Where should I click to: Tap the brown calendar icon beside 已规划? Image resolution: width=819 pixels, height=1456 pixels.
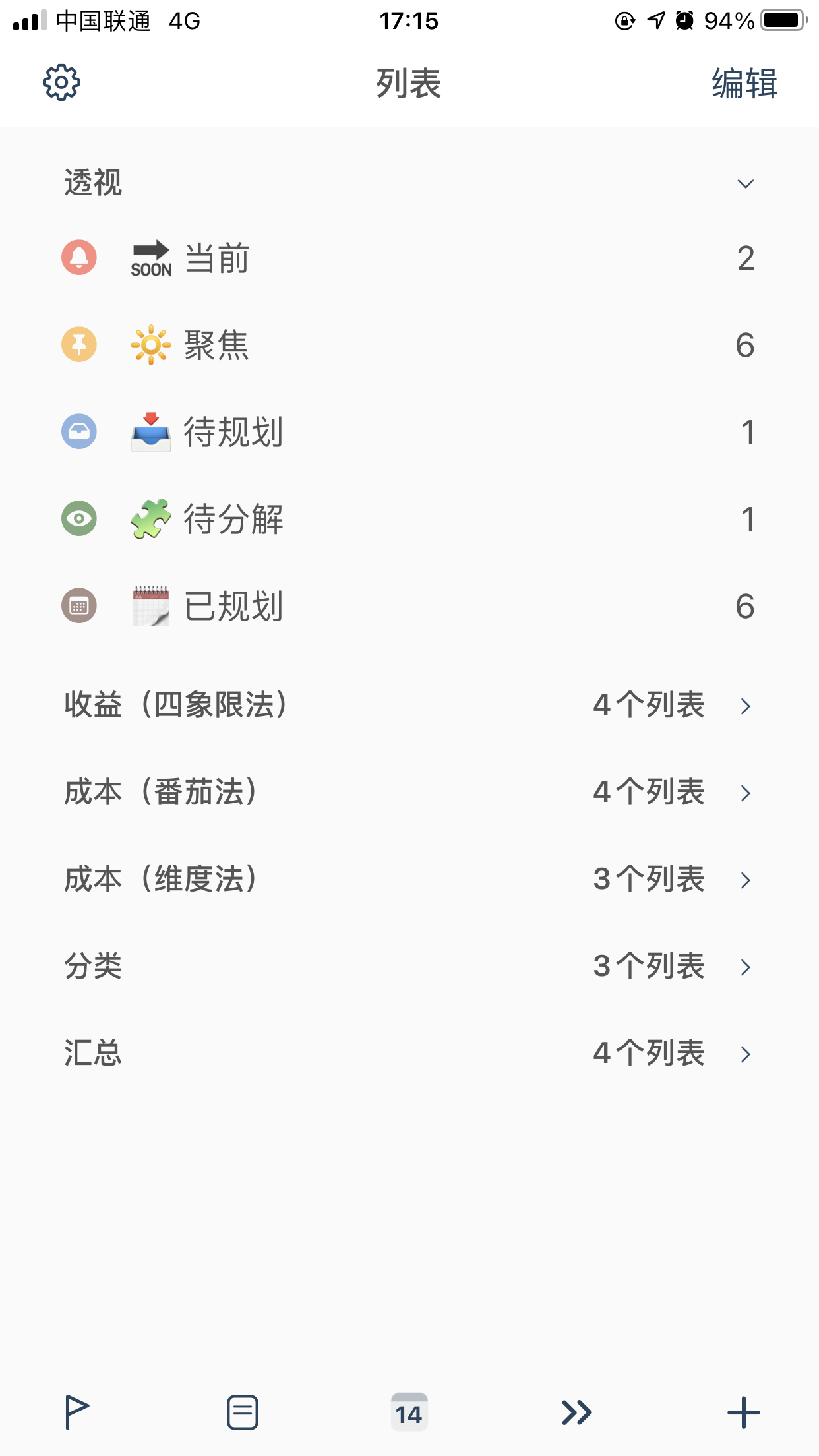click(79, 605)
